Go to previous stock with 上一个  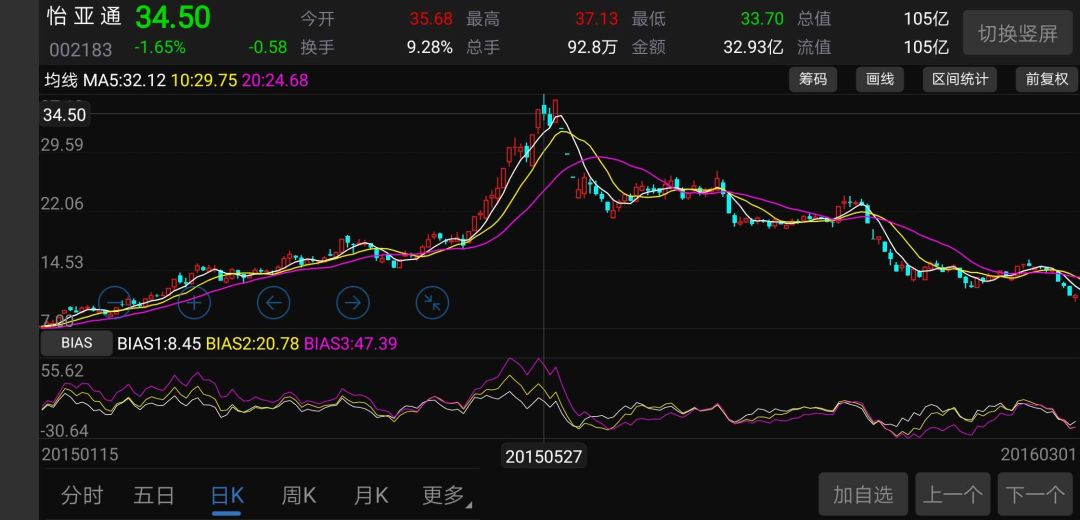pyautogui.click(x=953, y=495)
